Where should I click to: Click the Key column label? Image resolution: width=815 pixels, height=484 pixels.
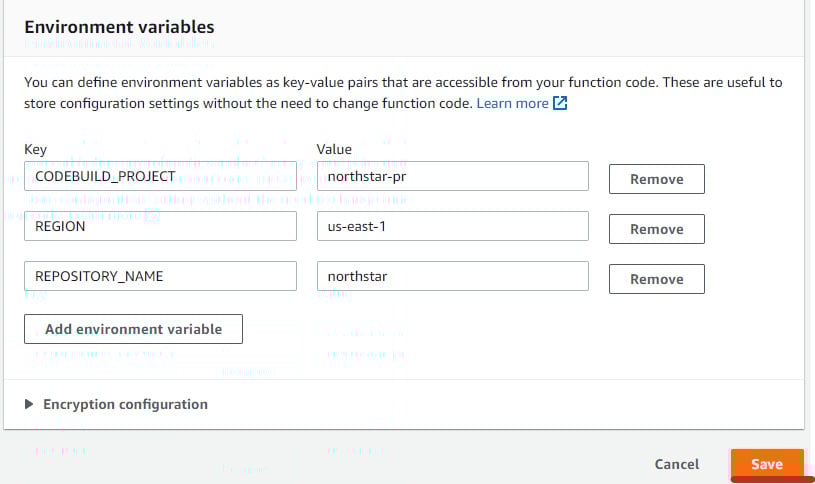tap(35, 150)
